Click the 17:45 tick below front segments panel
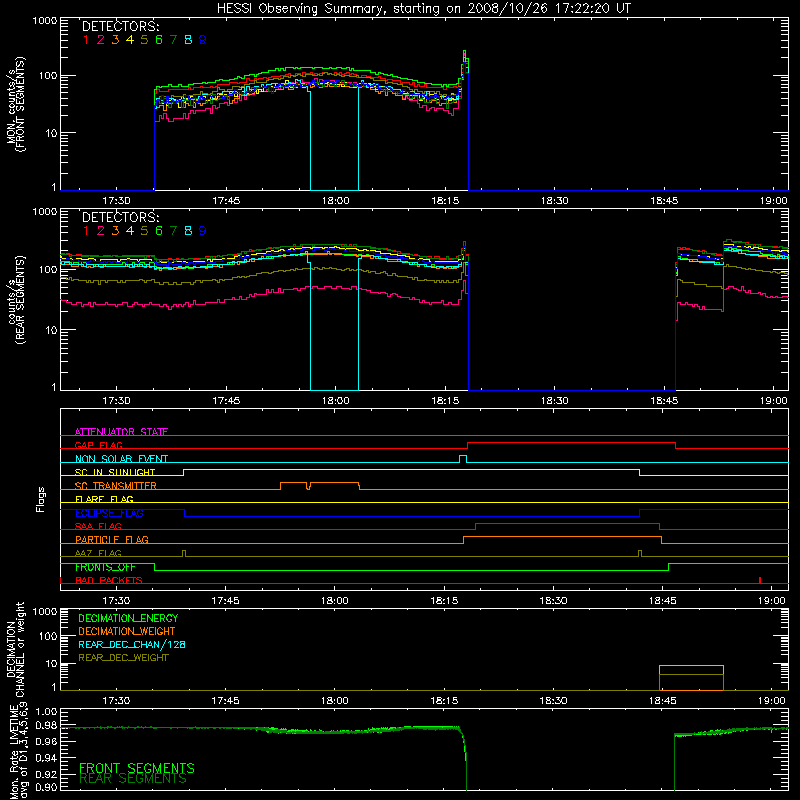 tap(226, 201)
